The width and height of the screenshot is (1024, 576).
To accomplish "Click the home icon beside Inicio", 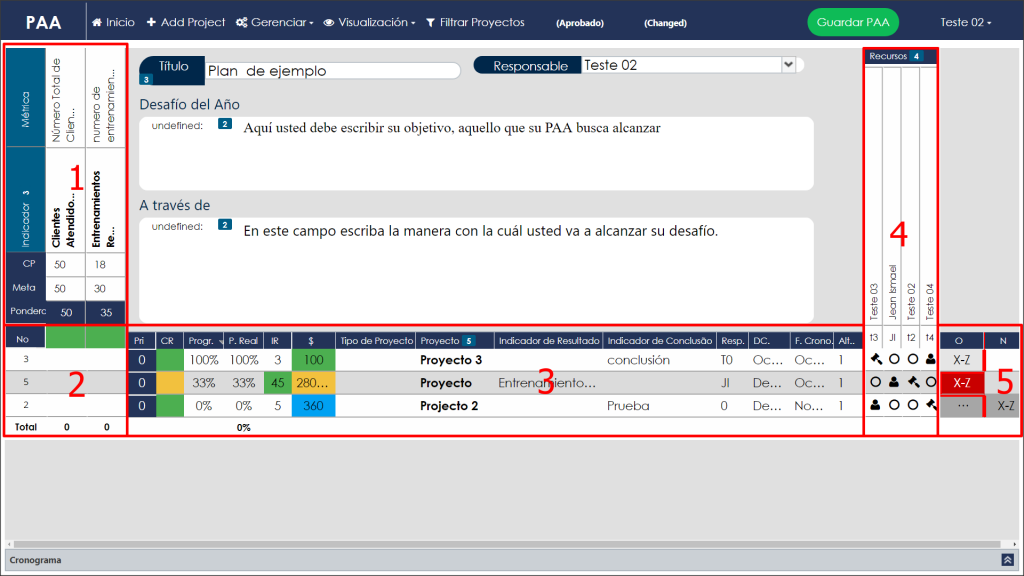I will tap(97, 22).
